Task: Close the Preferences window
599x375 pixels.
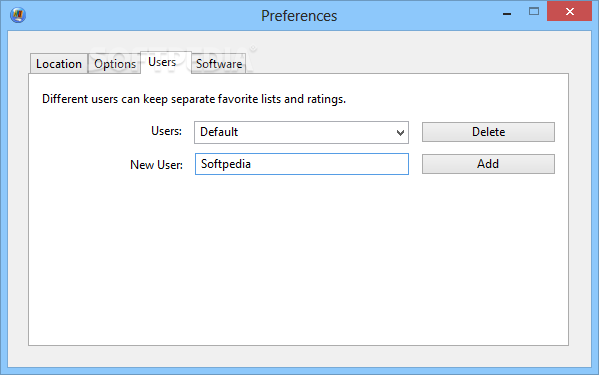Action: pyautogui.click(x=569, y=11)
